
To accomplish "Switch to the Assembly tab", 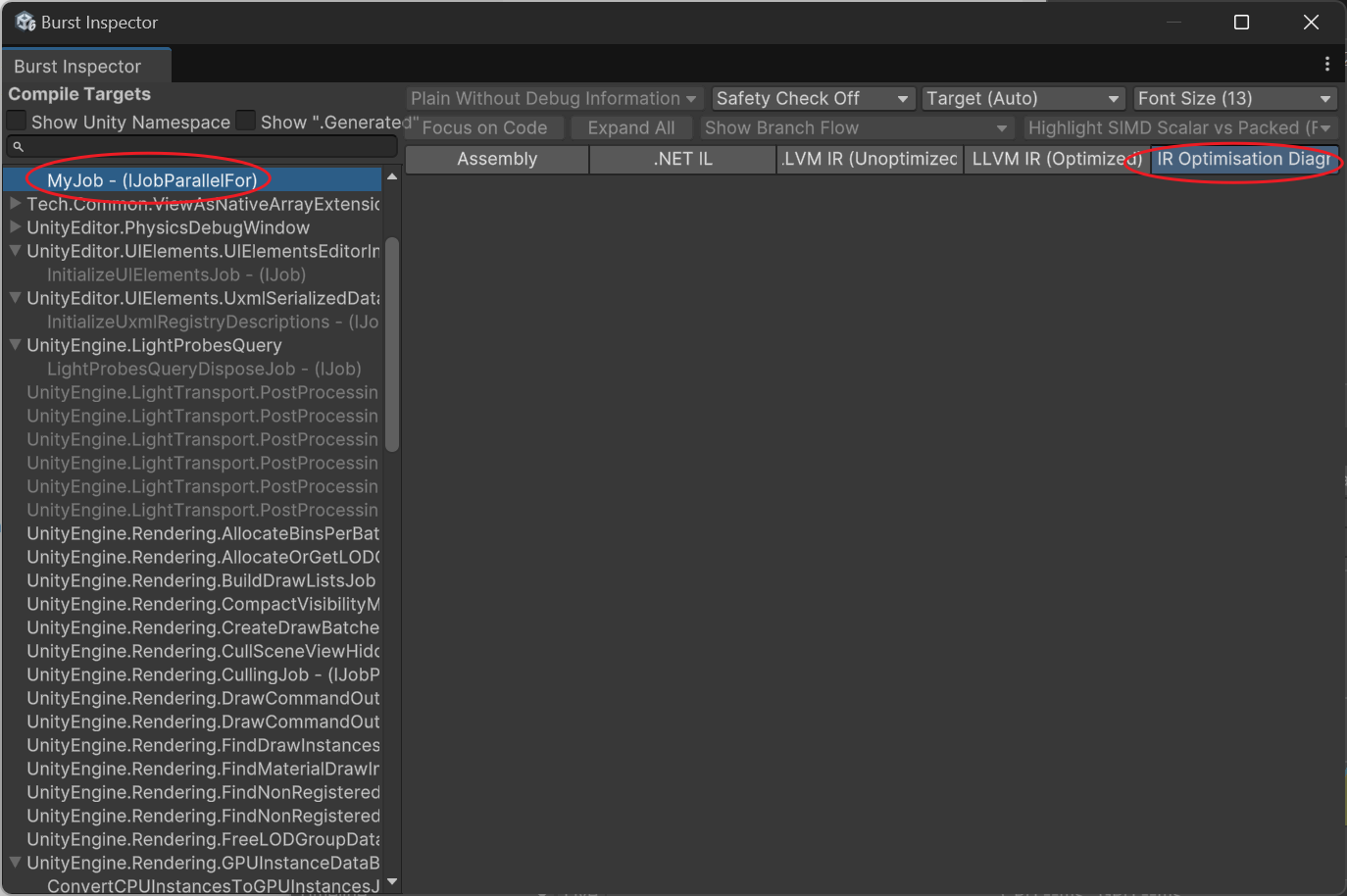I will [x=497, y=159].
